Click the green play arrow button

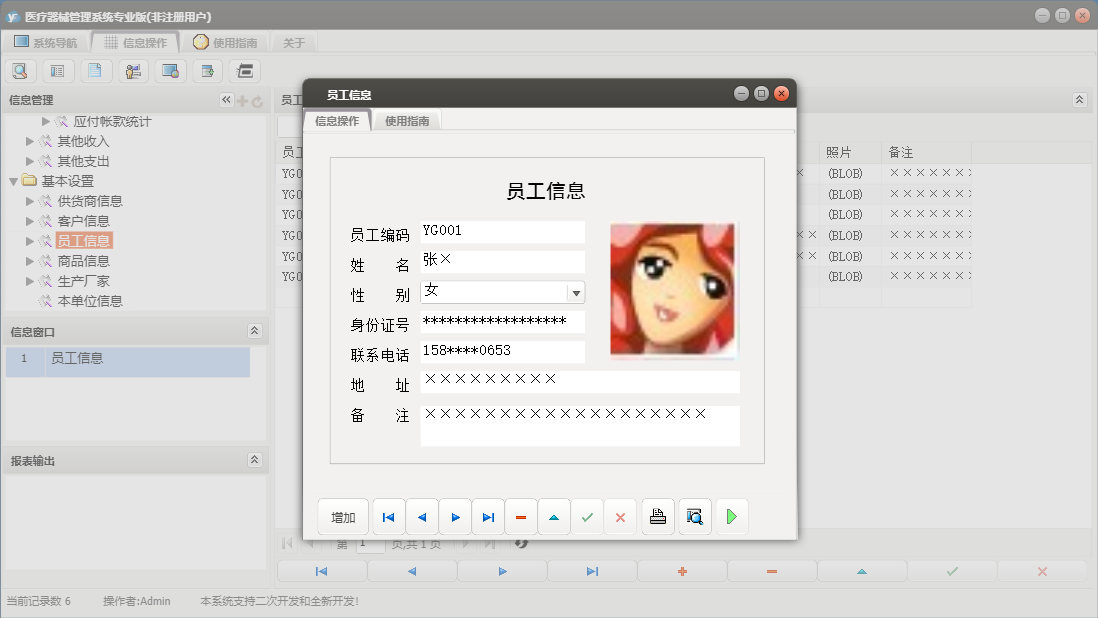click(x=732, y=517)
